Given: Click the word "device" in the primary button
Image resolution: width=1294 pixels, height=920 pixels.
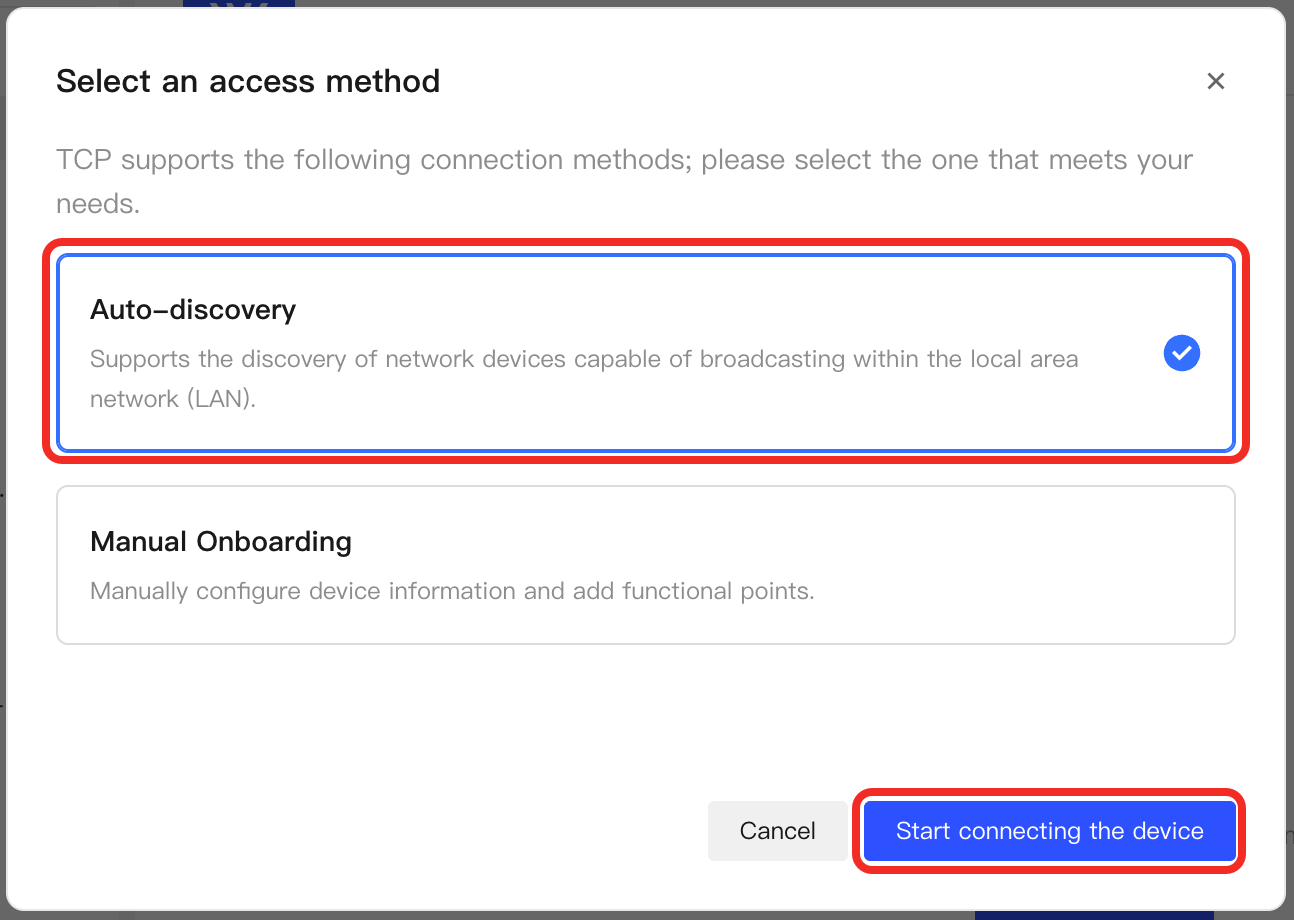Looking at the screenshot, I should coord(1168,831).
